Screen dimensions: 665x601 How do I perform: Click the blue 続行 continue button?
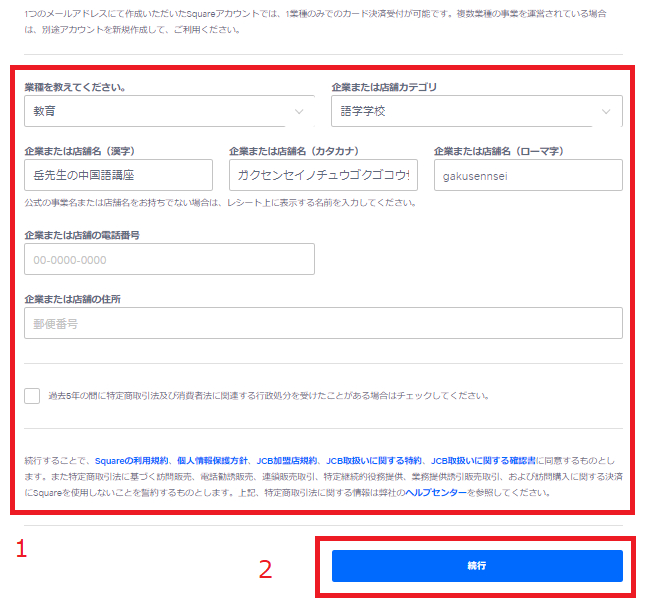[x=477, y=566]
